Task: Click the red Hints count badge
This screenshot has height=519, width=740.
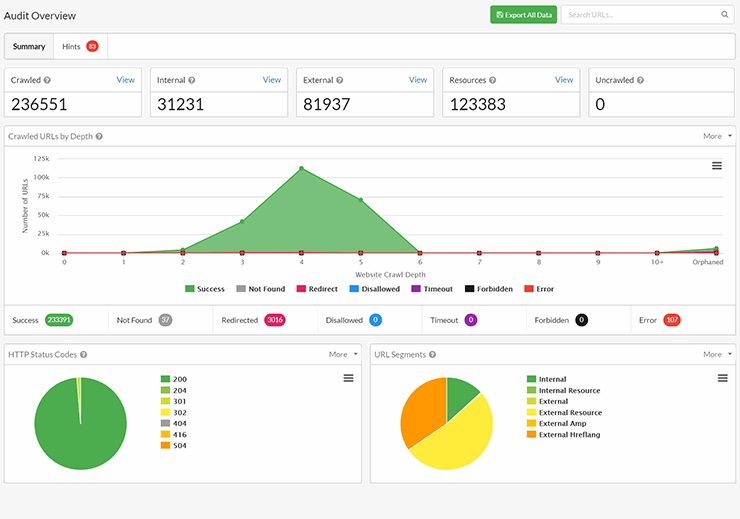Action: click(92, 46)
